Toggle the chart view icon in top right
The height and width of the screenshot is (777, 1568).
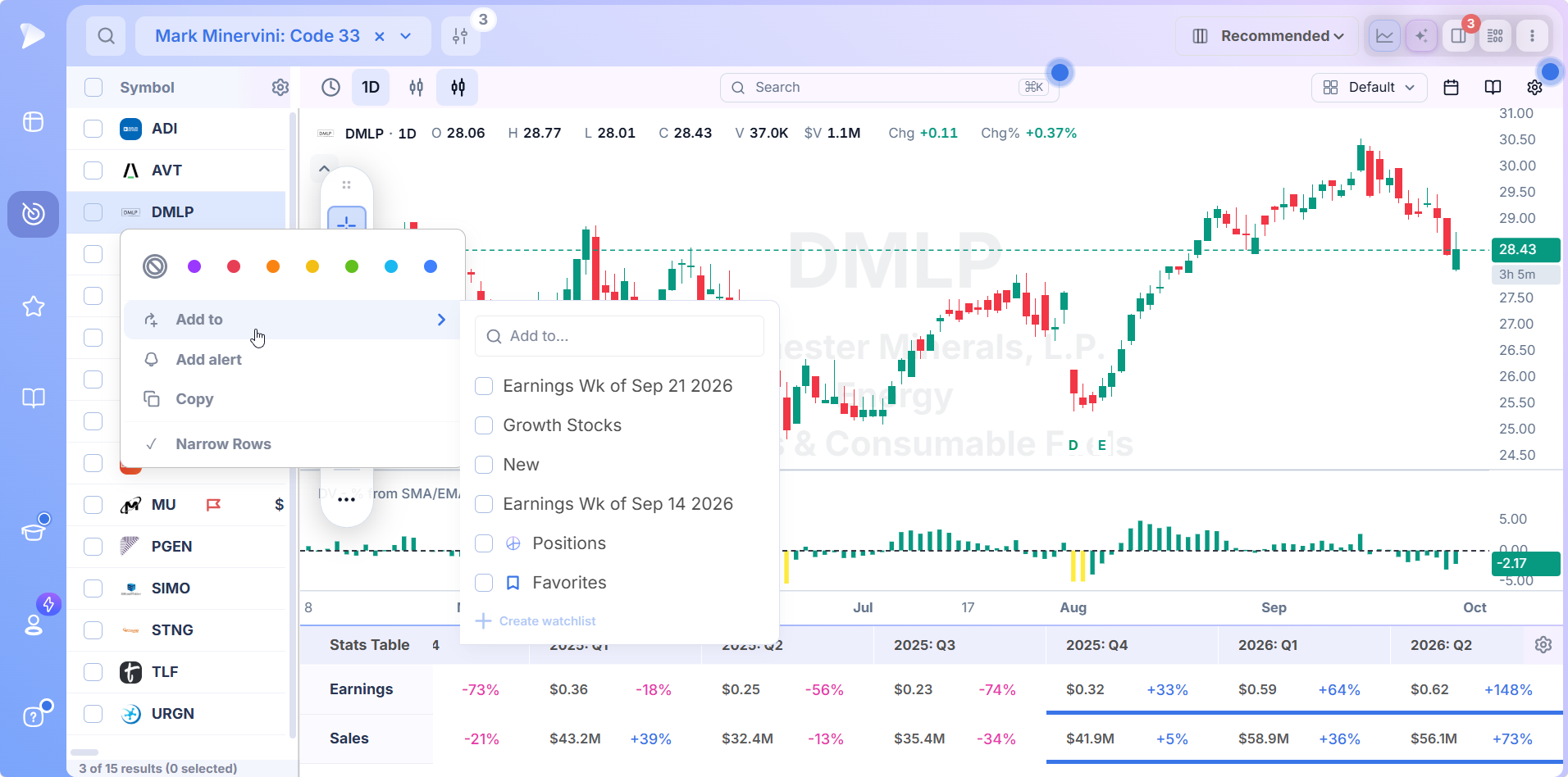(x=1384, y=36)
